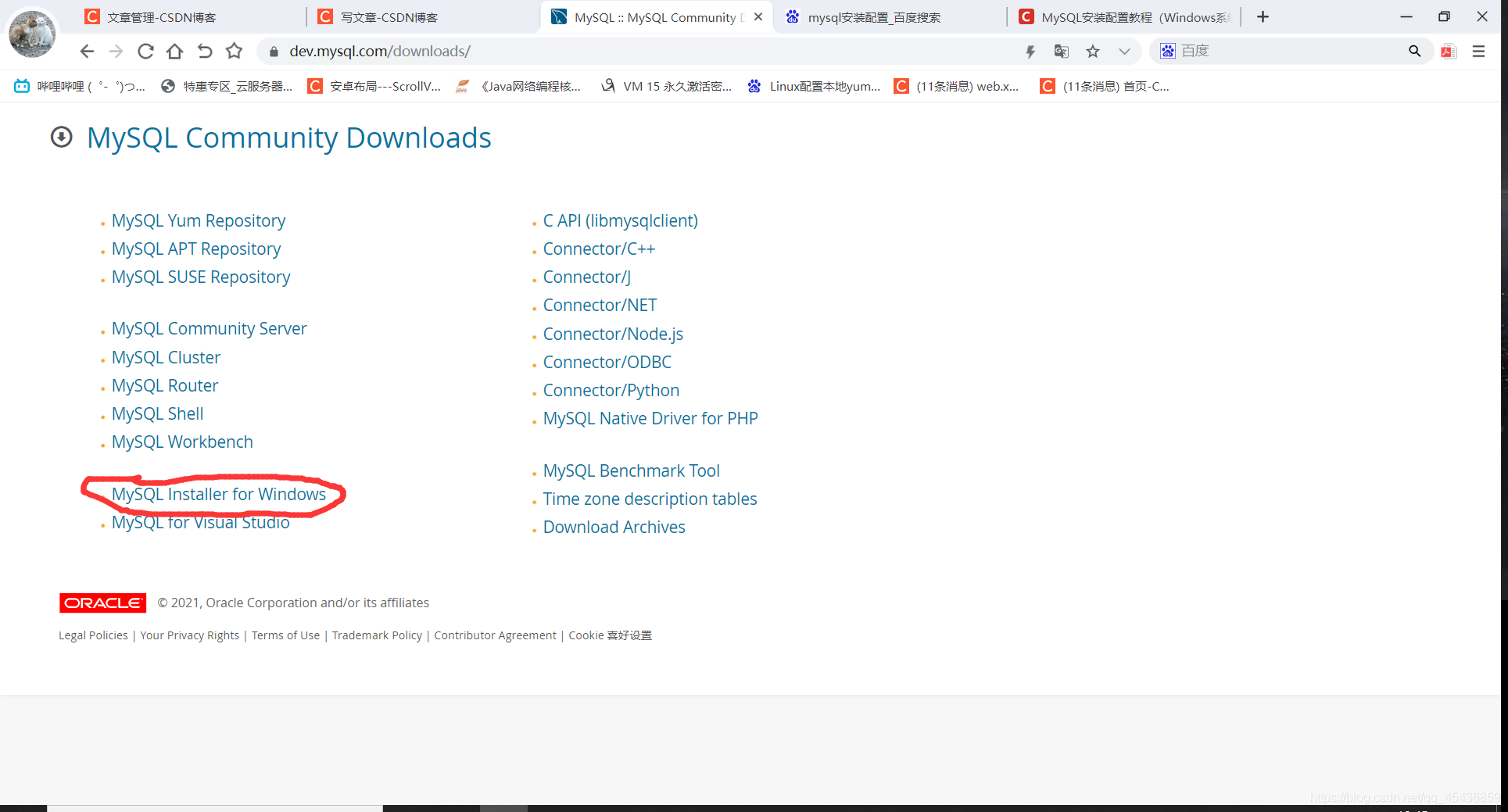This screenshot has height=812, width=1508.
Task: Click the download circle icon beside heading
Action: click(x=62, y=138)
